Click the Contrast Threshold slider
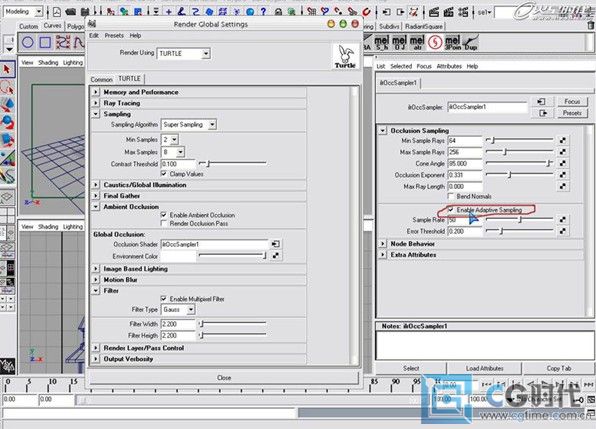596x429 pixels. coord(233,163)
